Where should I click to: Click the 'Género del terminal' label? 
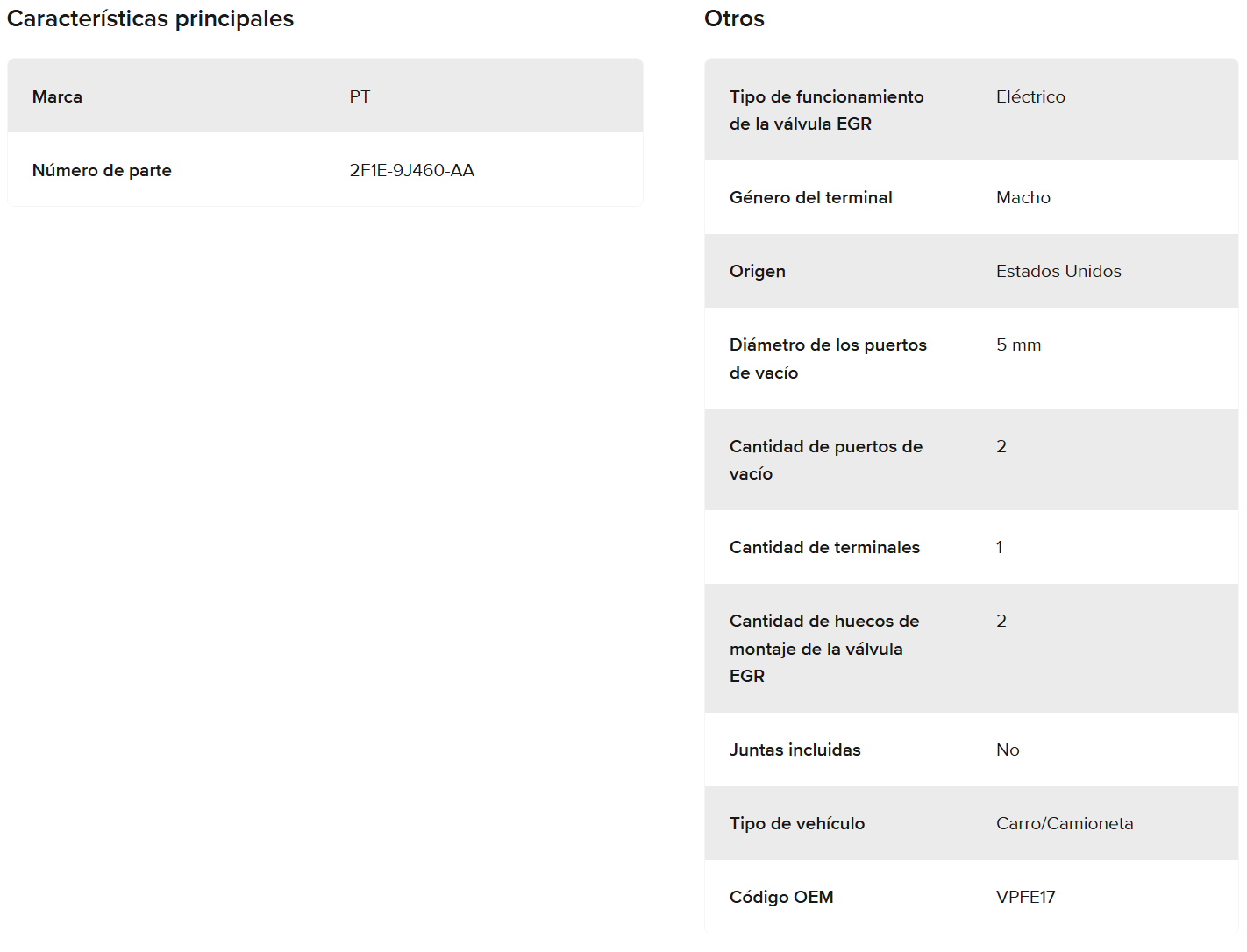pyautogui.click(x=810, y=197)
